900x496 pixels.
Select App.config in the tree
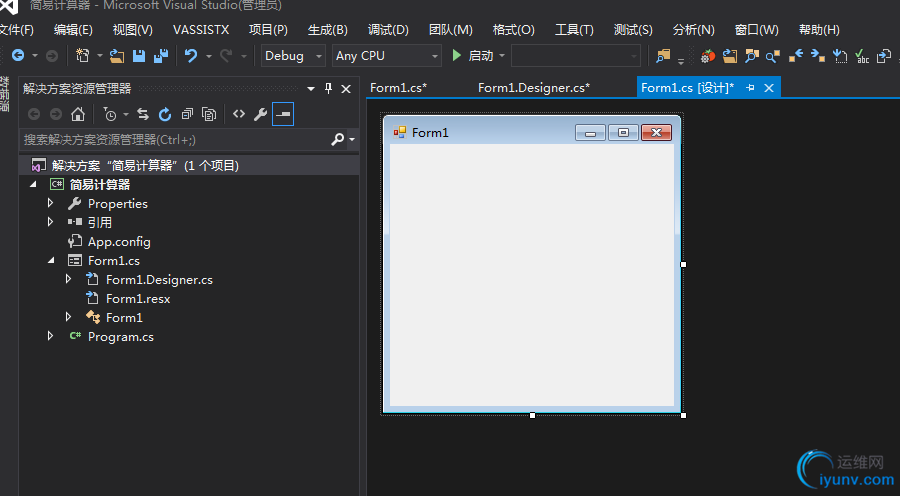(119, 242)
